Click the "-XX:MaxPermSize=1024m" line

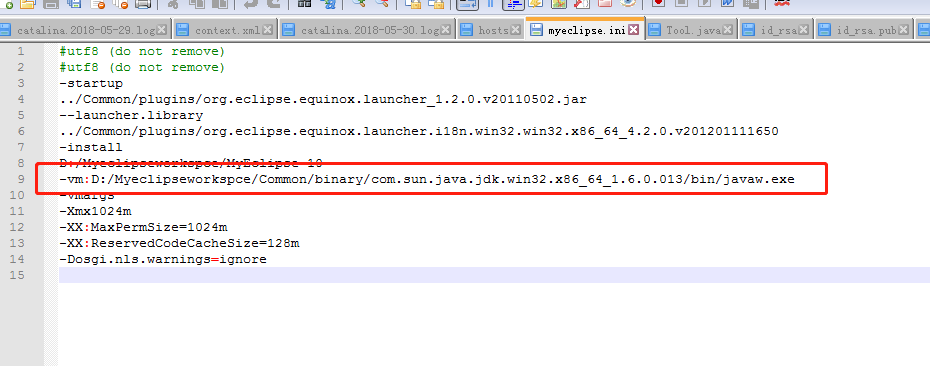(143, 227)
